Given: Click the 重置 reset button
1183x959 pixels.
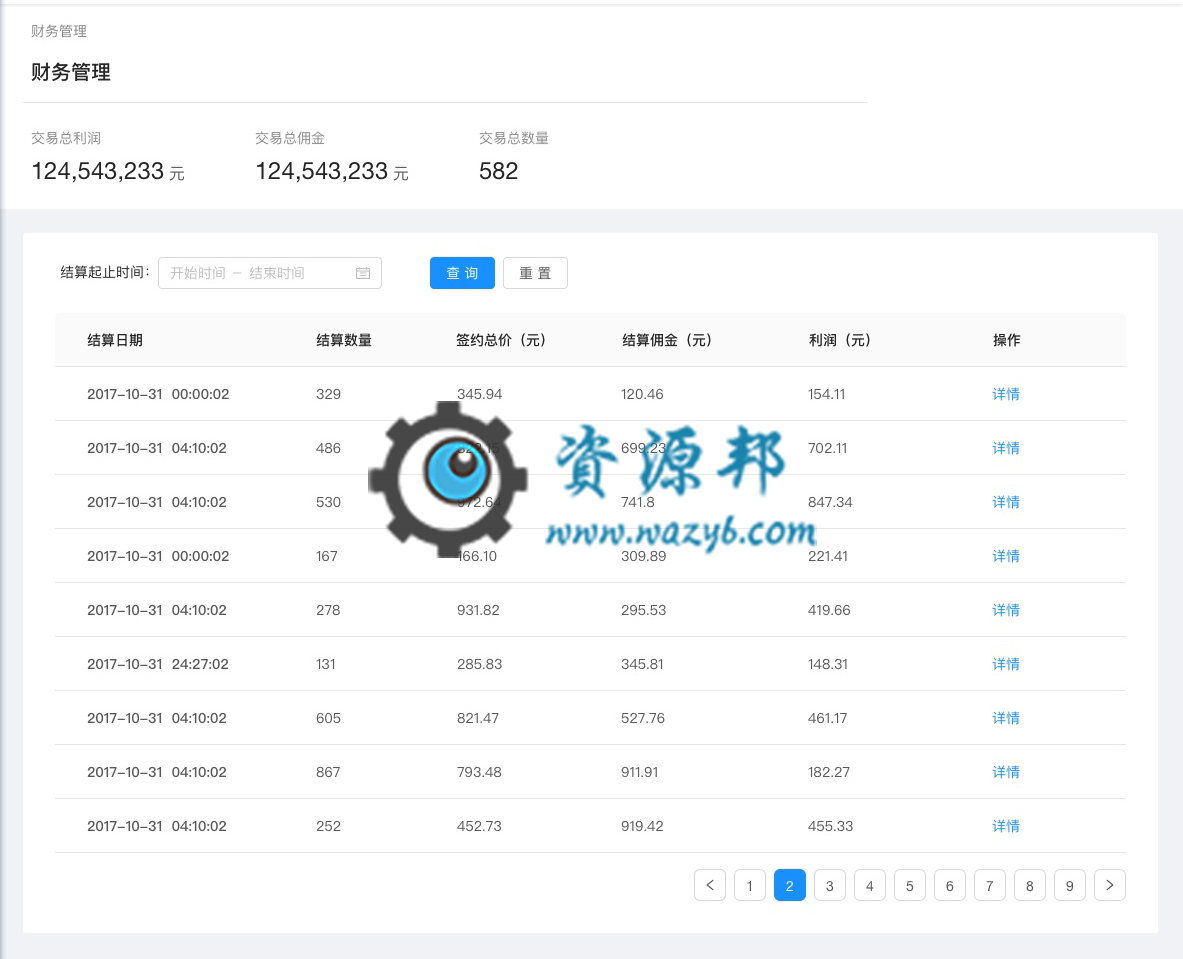Looking at the screenshot, I should point(536,273).
